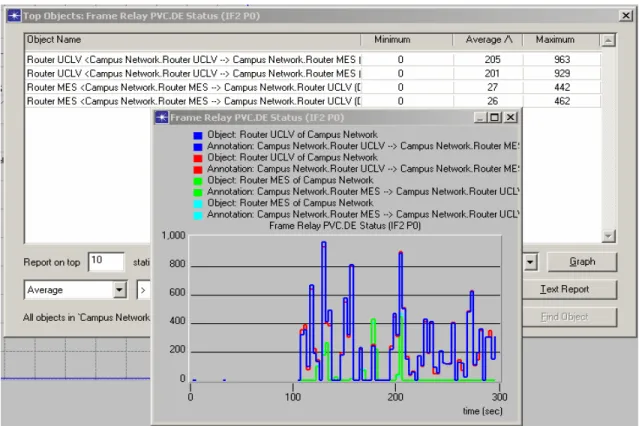Image resolution: width=639 pixels, height=426 pixels.
Task: Select row with average 26
Action: pos(313,101)
